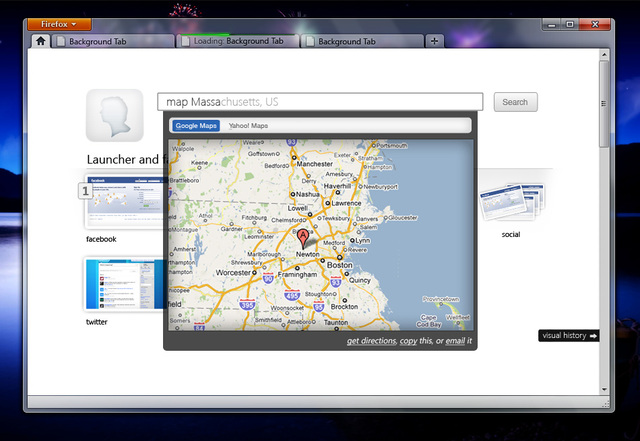Click the home icon tab
Image resolution: width=640 pixels, height=441 pixels.
40,41
